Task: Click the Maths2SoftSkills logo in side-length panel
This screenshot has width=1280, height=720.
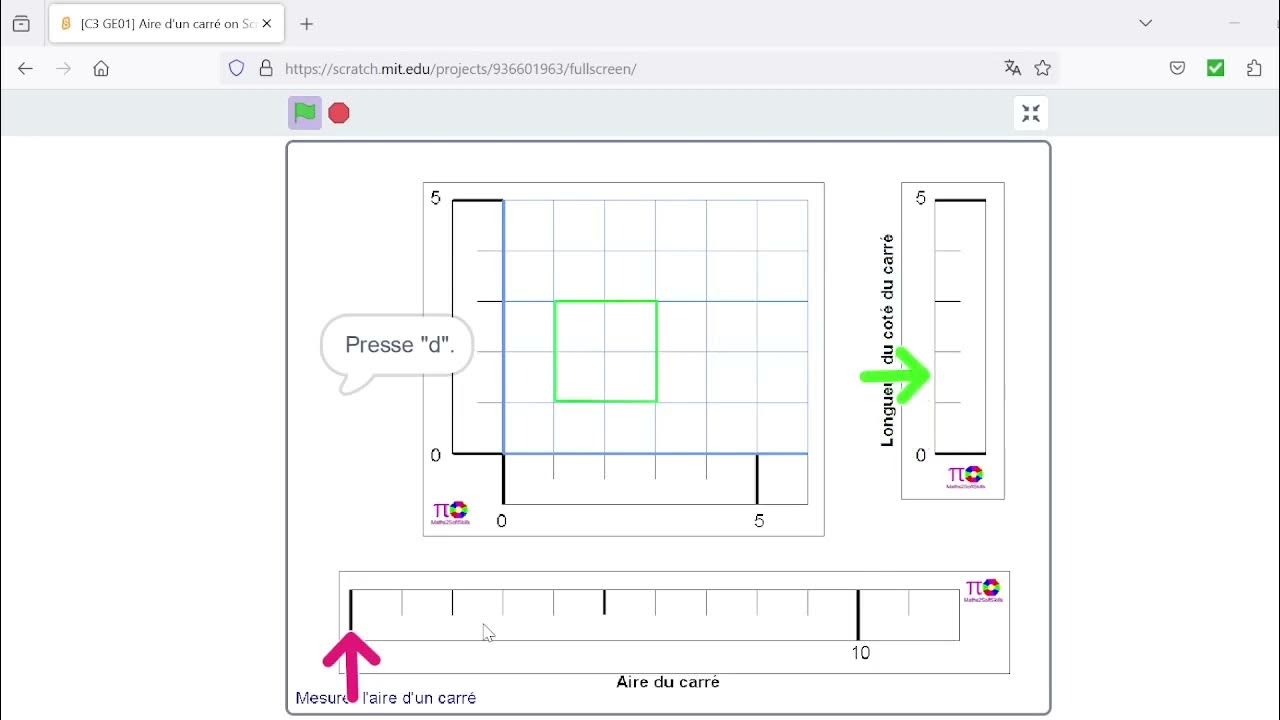Action: tap(966, 477)
